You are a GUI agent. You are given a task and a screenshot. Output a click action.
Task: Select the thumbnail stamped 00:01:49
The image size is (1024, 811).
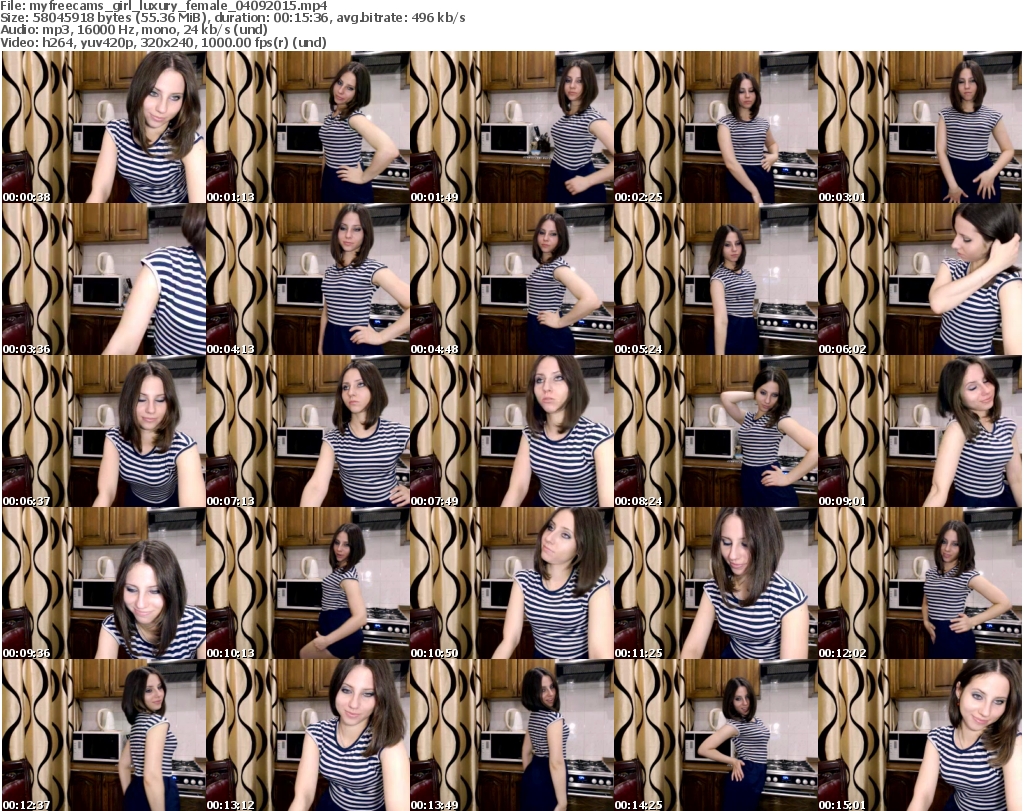511,127
